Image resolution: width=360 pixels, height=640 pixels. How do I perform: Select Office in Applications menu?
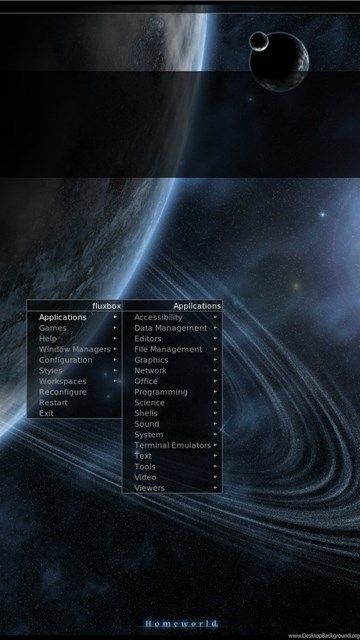pos(172,381)
